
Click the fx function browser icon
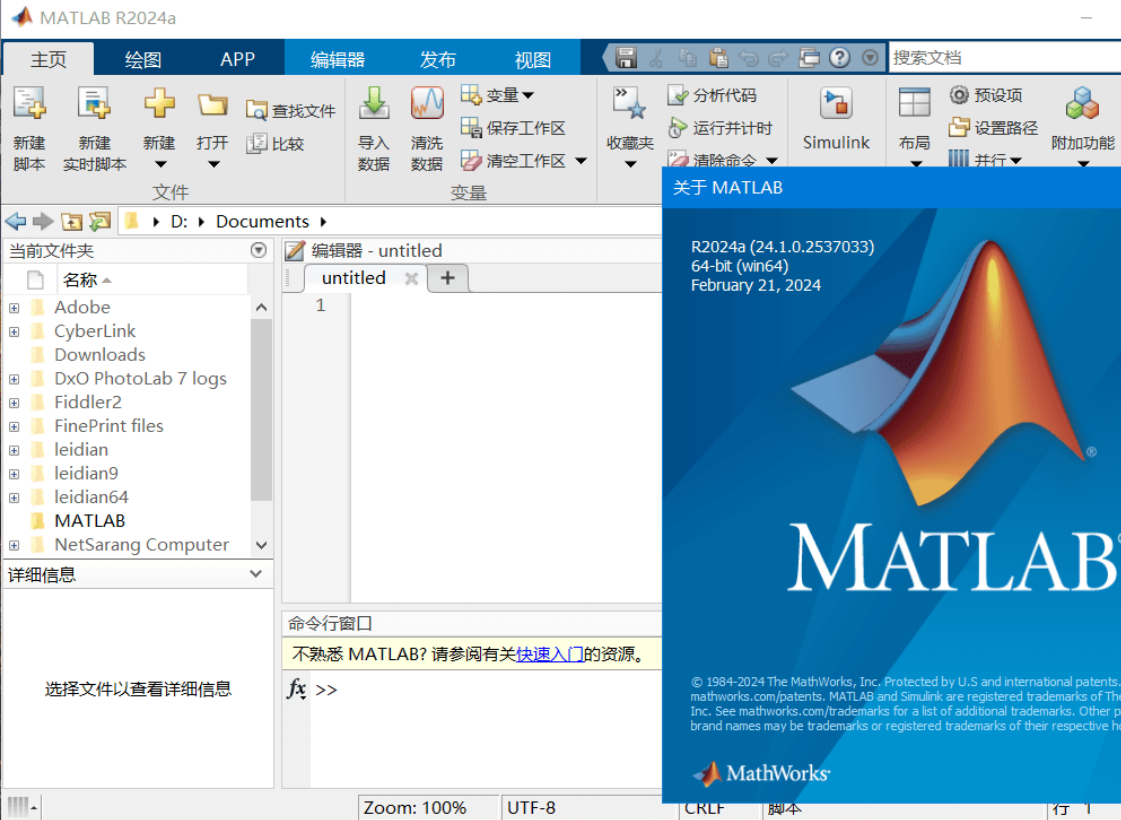click(297, 689)
